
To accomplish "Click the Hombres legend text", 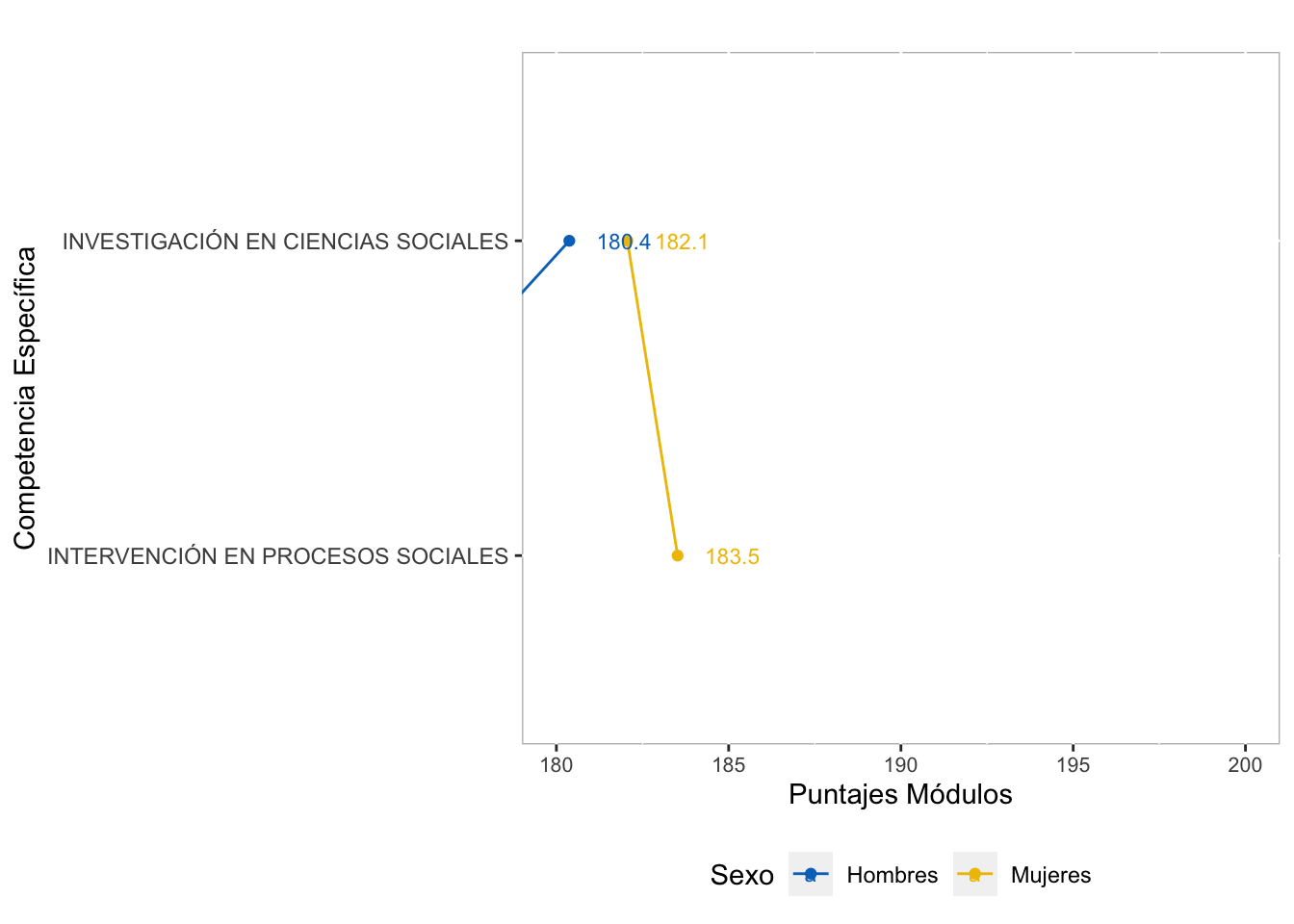I will point(892,875).
